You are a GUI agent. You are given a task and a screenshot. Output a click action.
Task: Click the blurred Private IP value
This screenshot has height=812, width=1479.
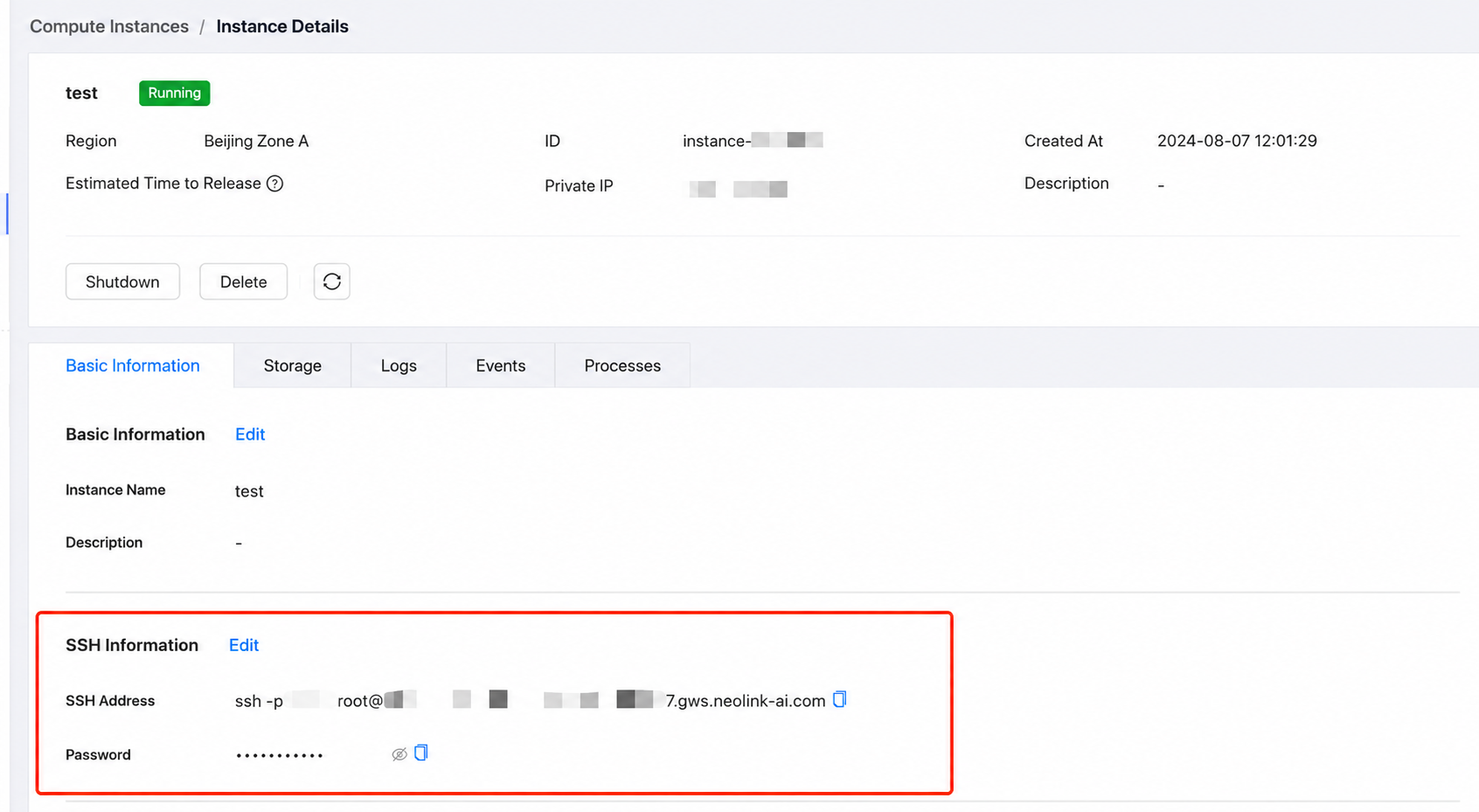pyautogui.click(x=739, y=188)
